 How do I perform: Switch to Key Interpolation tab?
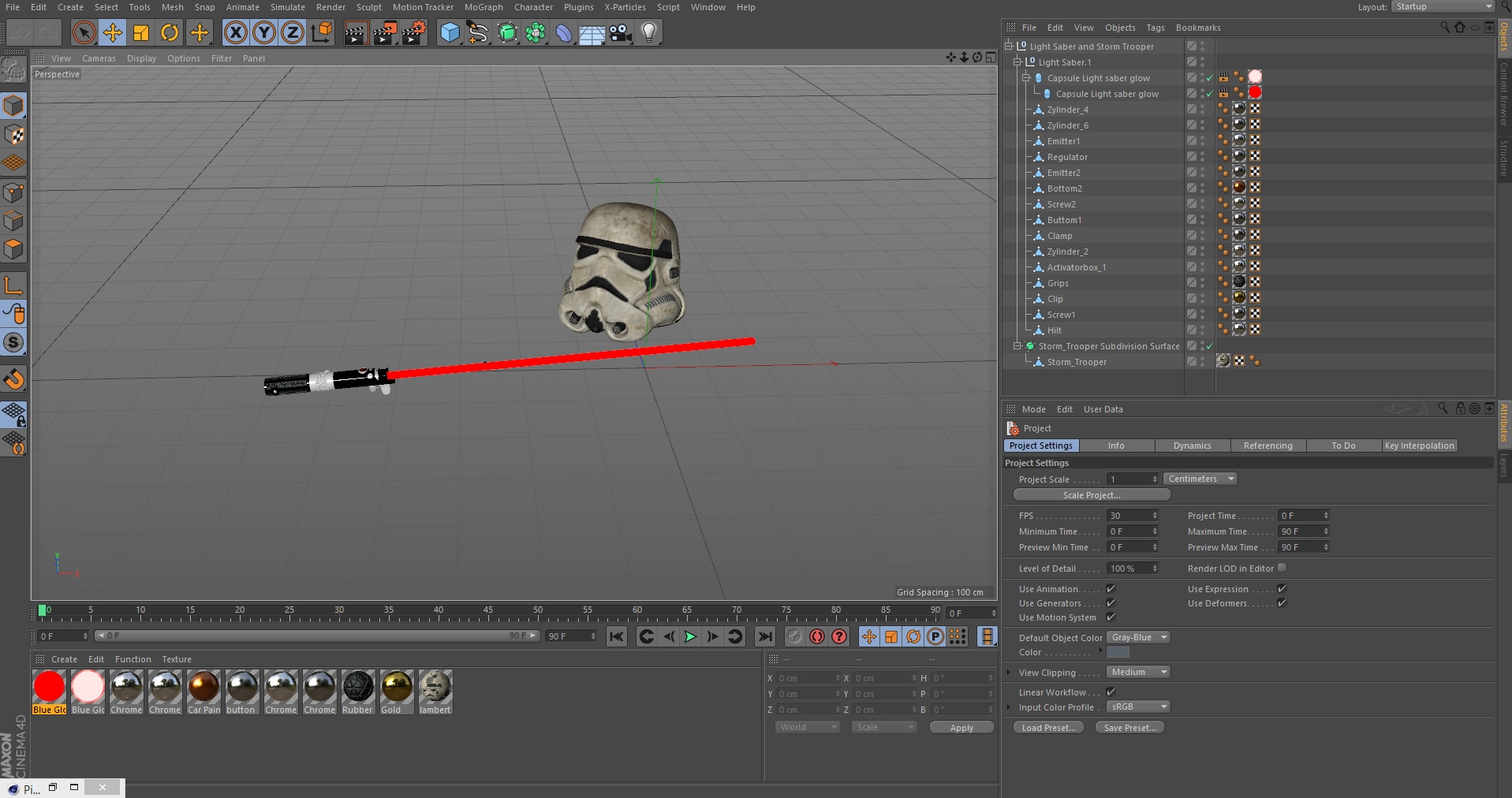pos(1419,446)
